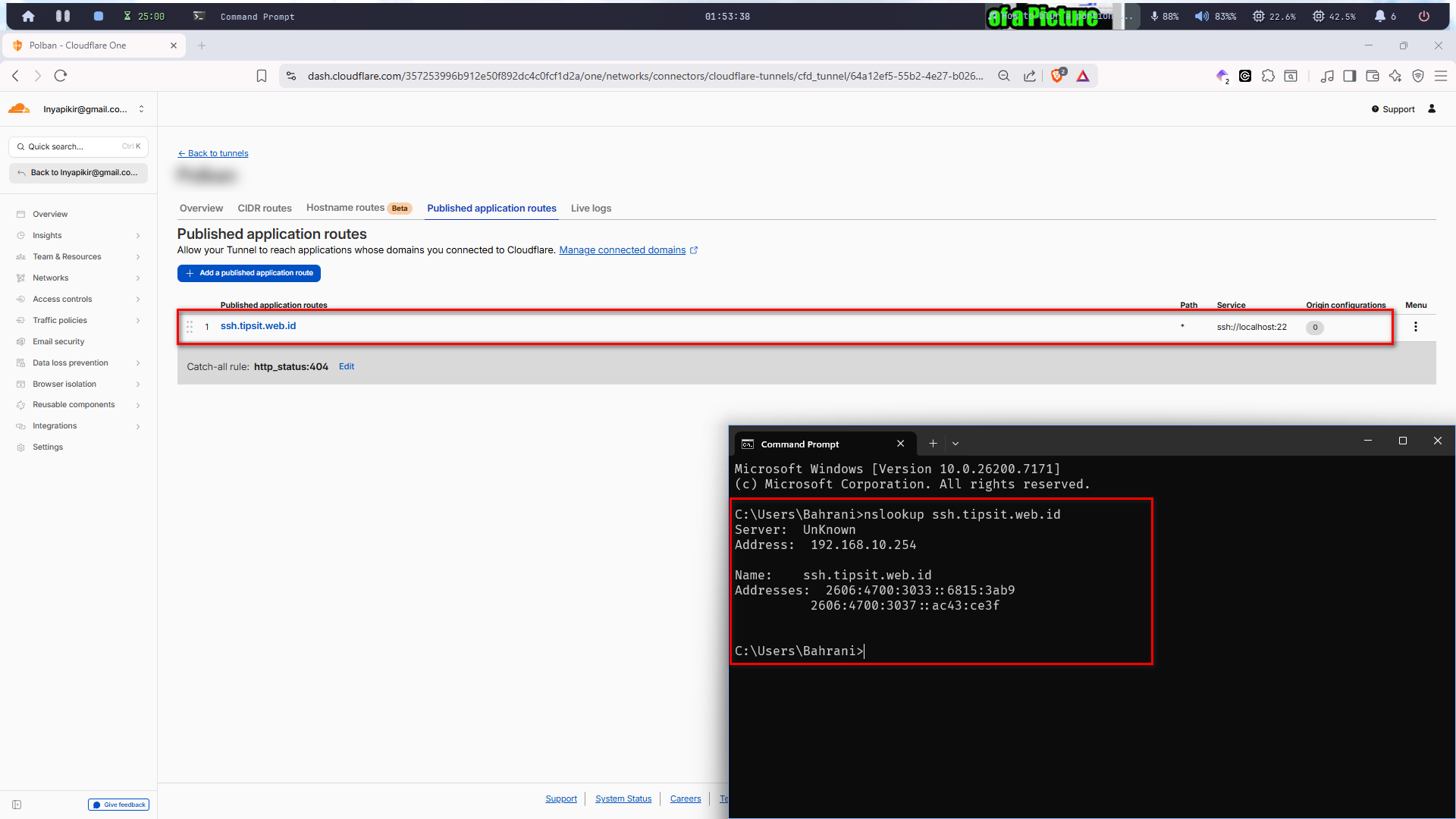Click the Cloudflare logo in the sidebar
Viewport: 1456px width, 819px height.
(19, 109)
